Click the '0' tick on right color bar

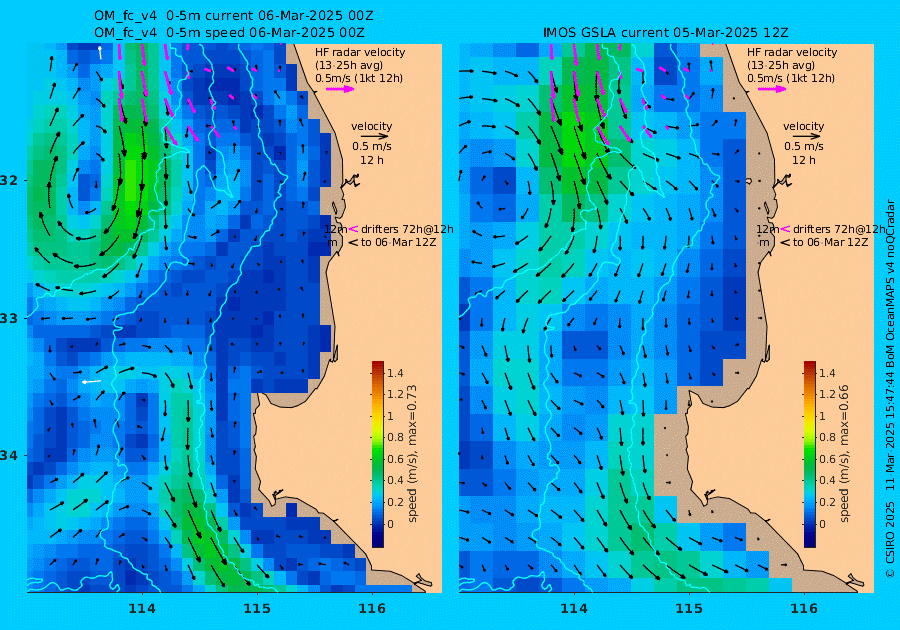[x=822, y=524]
